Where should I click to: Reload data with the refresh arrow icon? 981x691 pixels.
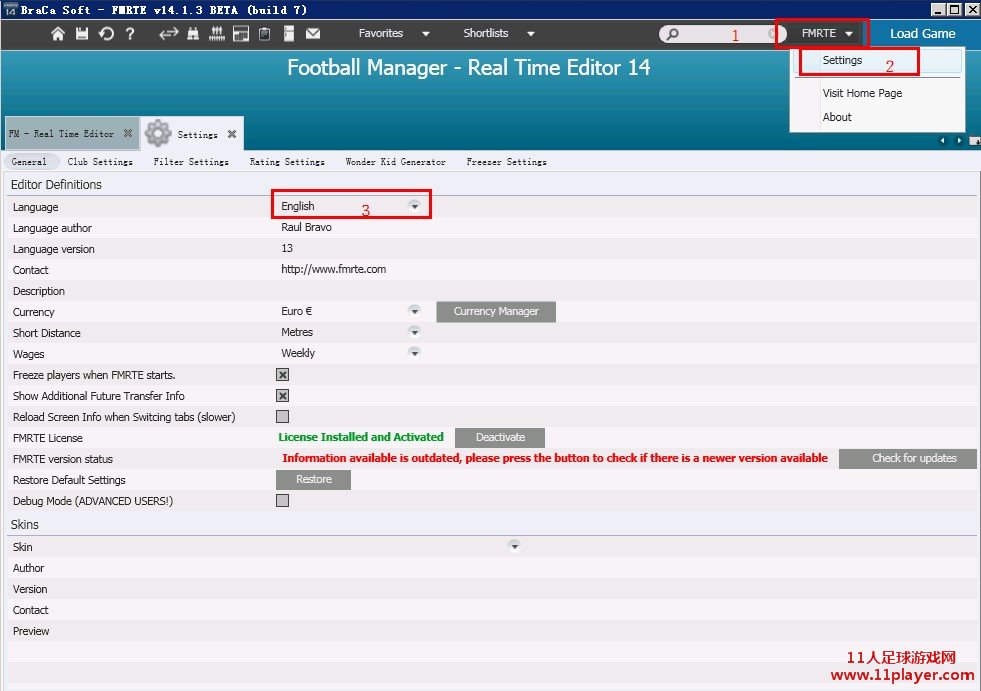[106, 34]
